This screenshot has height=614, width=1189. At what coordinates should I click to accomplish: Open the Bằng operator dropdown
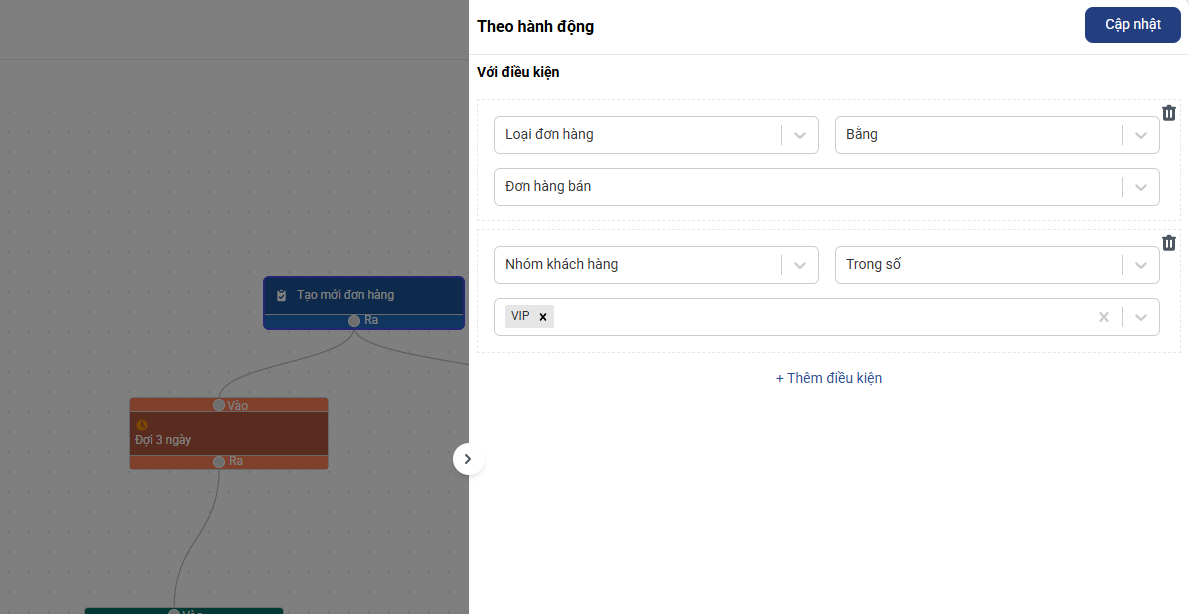click(1140, 135)
